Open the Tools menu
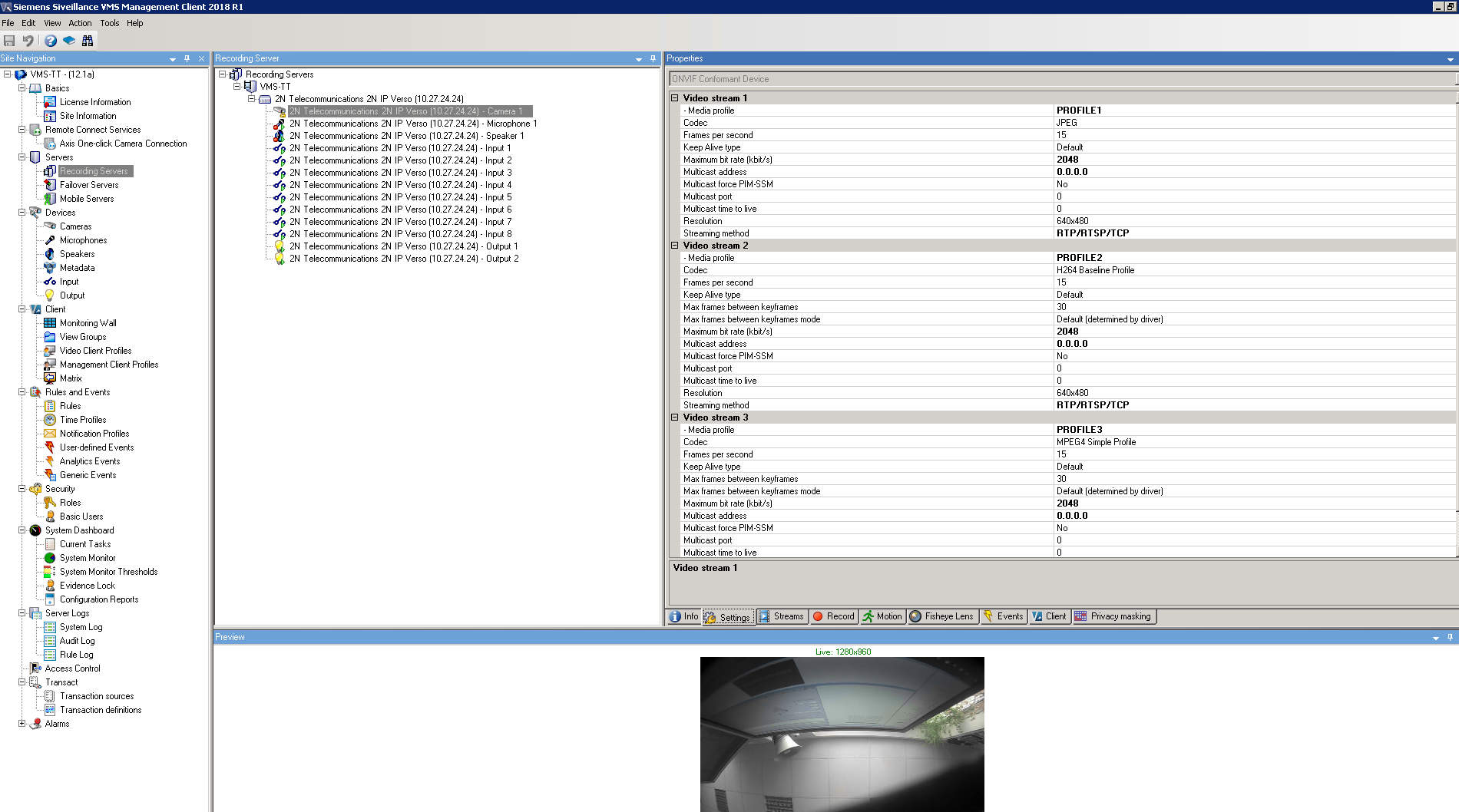This screenshot has height=812, width=1459. [109, 23]
